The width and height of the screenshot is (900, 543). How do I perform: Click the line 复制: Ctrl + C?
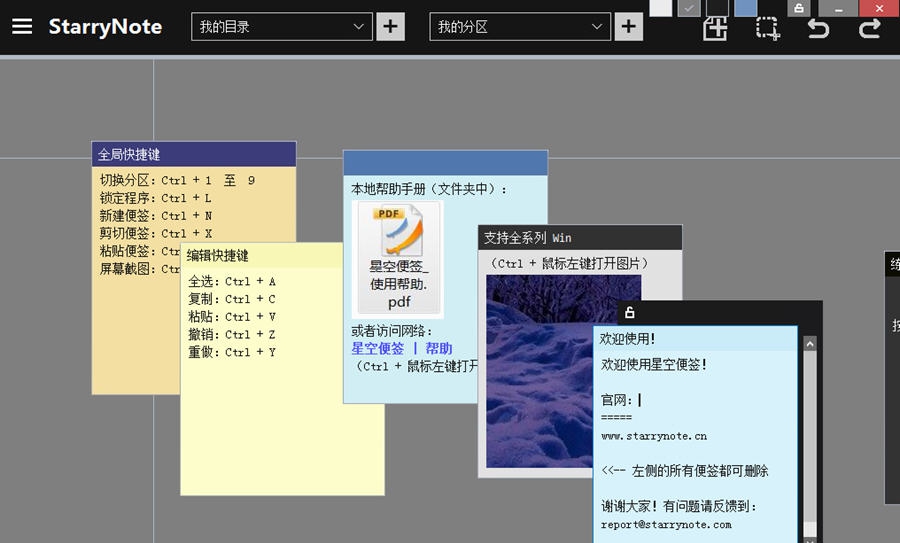click(x=232, y=299)
